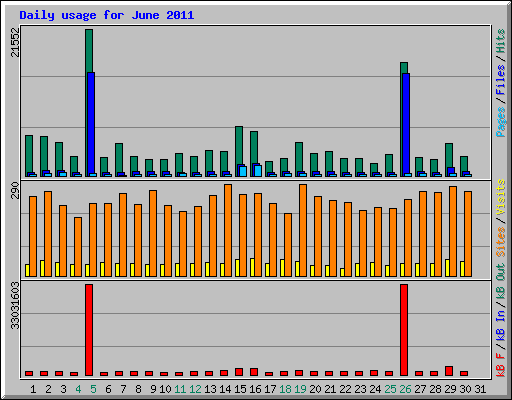Screen dimensions: 512x400
Task: Click the 'Hits' legend label
Action: tap(501, 41)
